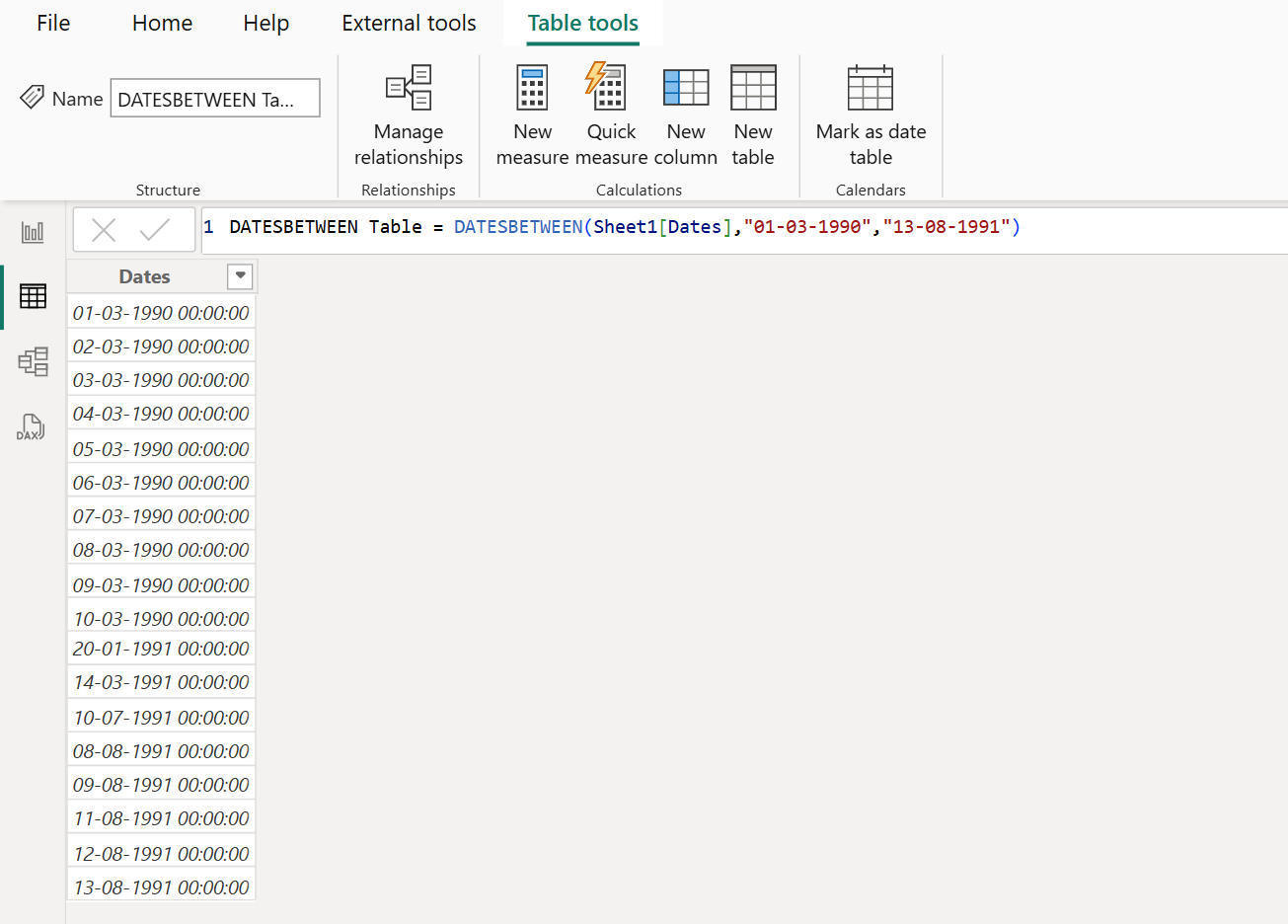Select the Dates column header
Image resolution: width=1288 pixels, height=924 pixels.
pyautogui.click(x=144, y=276)
